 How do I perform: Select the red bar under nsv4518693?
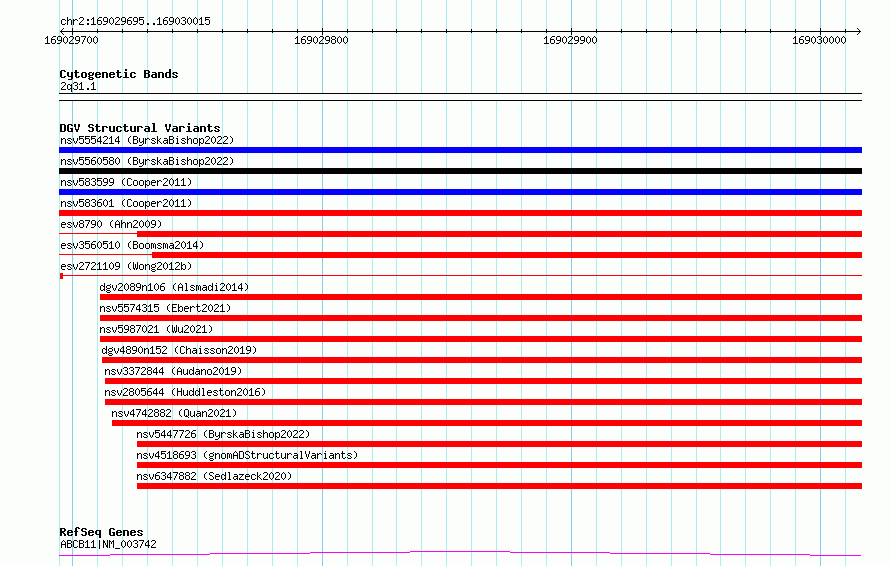(499, 465)
